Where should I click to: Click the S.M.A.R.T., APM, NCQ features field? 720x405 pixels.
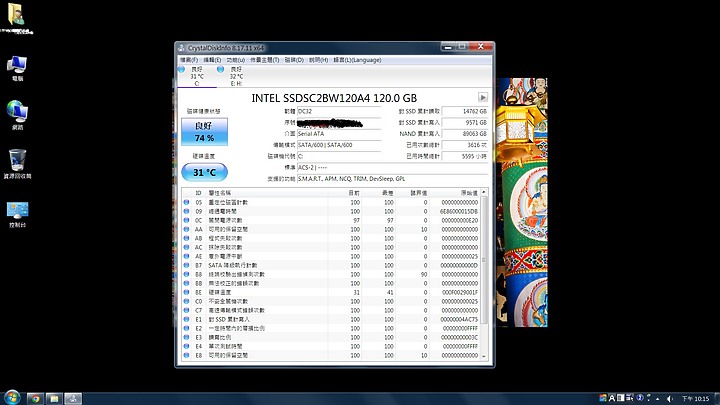[392, 179]
